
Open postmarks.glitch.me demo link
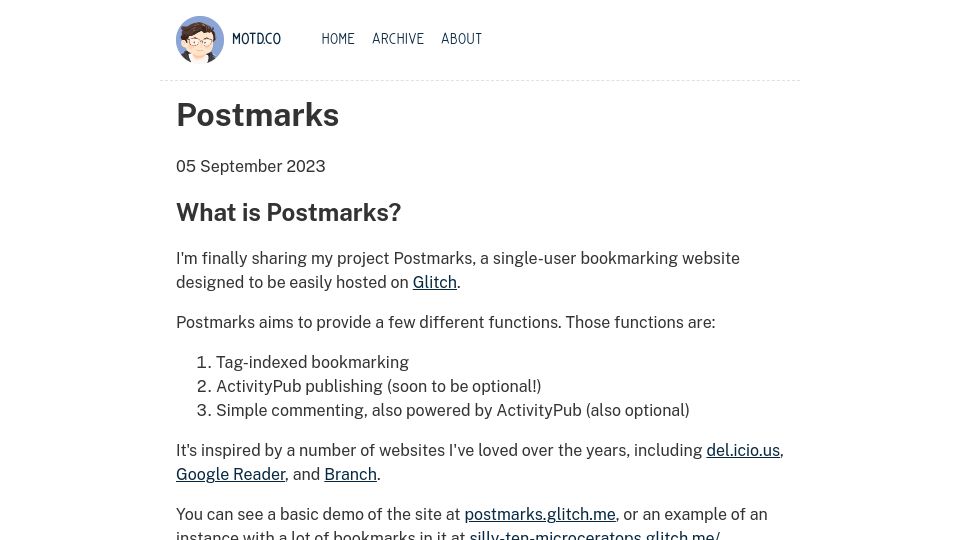(540, 514)
